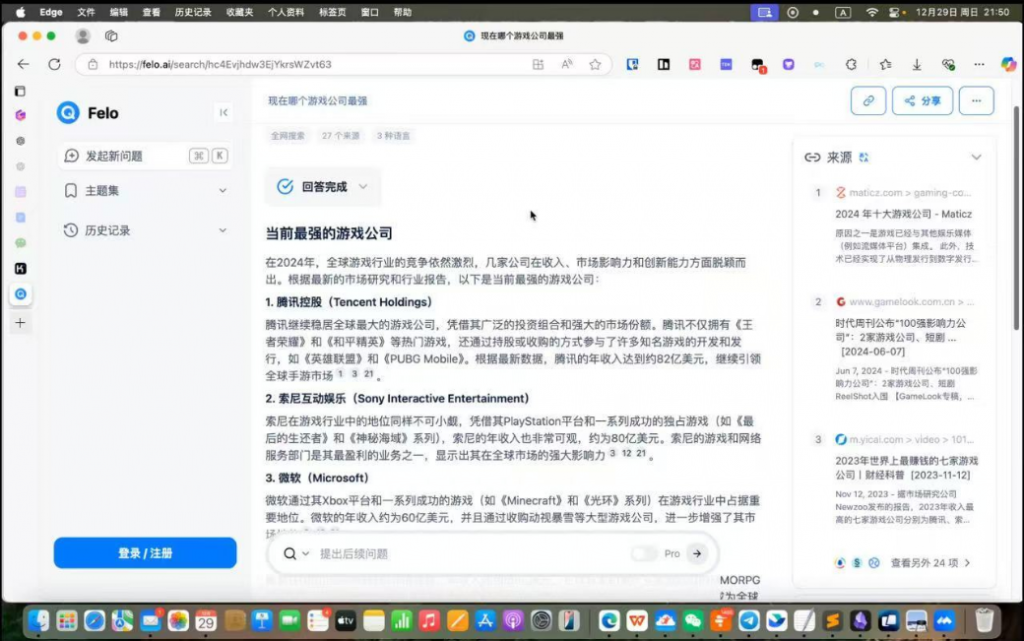The image size is (1024, 641).
Task: Start a new question with 发起新问题
Action: coord(145,155)
